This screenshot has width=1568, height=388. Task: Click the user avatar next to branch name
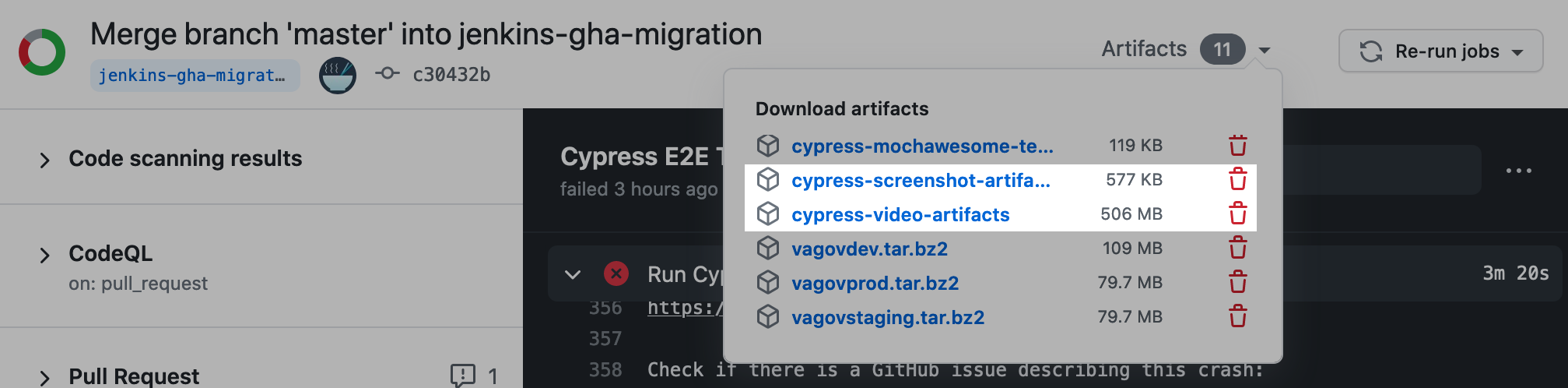tap(338, 76)
